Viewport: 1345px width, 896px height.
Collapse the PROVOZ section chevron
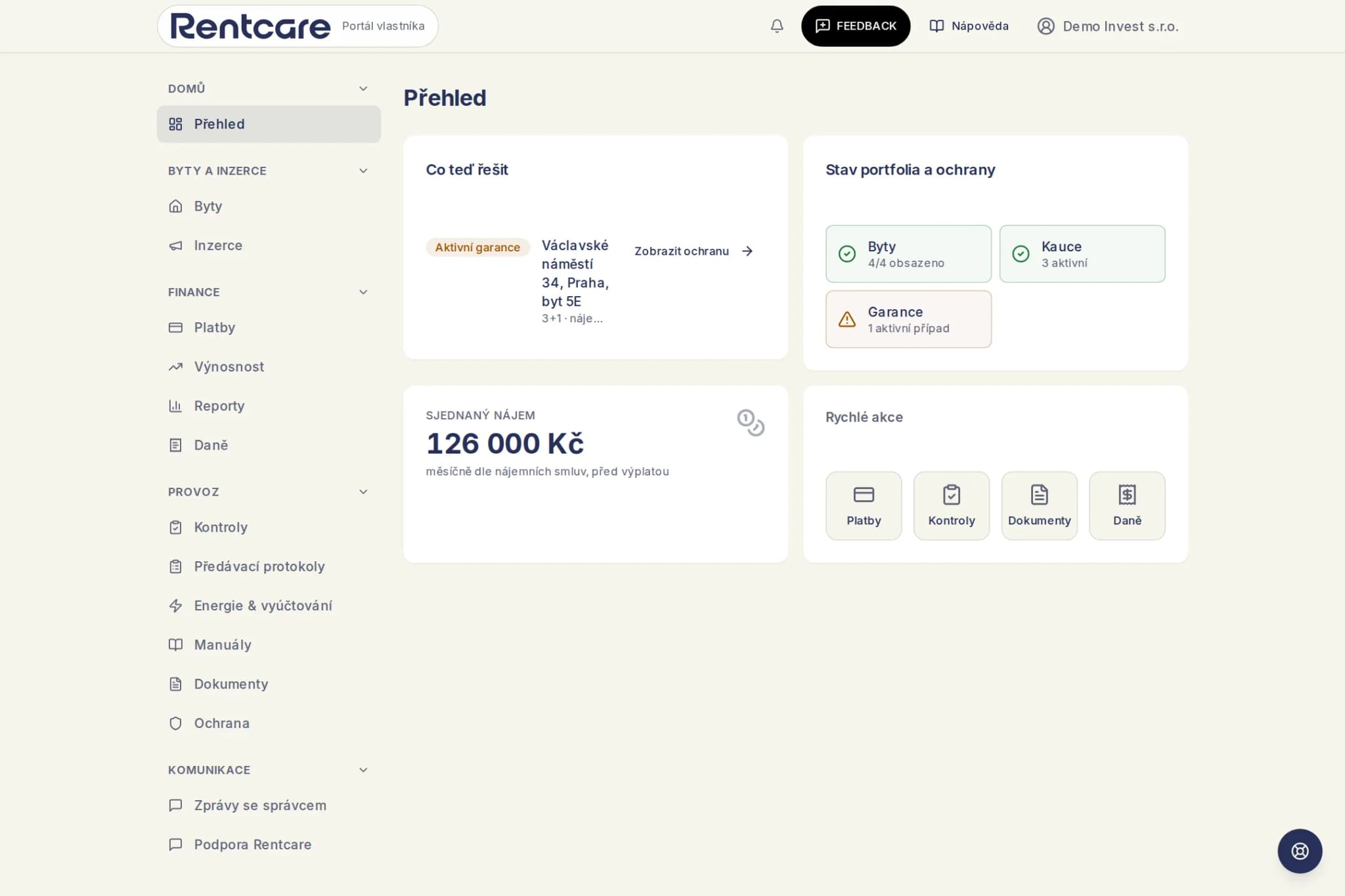(363, 492)
